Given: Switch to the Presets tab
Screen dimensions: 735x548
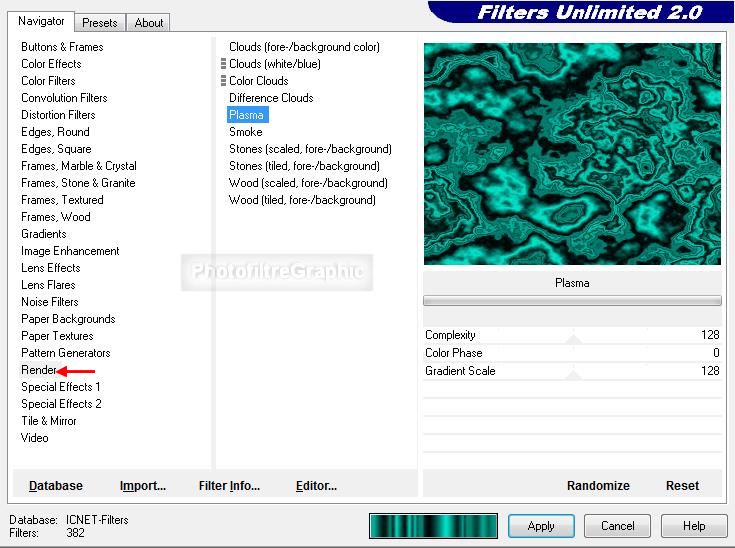Looking at the screenshot, I should click(x=99, y=23).
